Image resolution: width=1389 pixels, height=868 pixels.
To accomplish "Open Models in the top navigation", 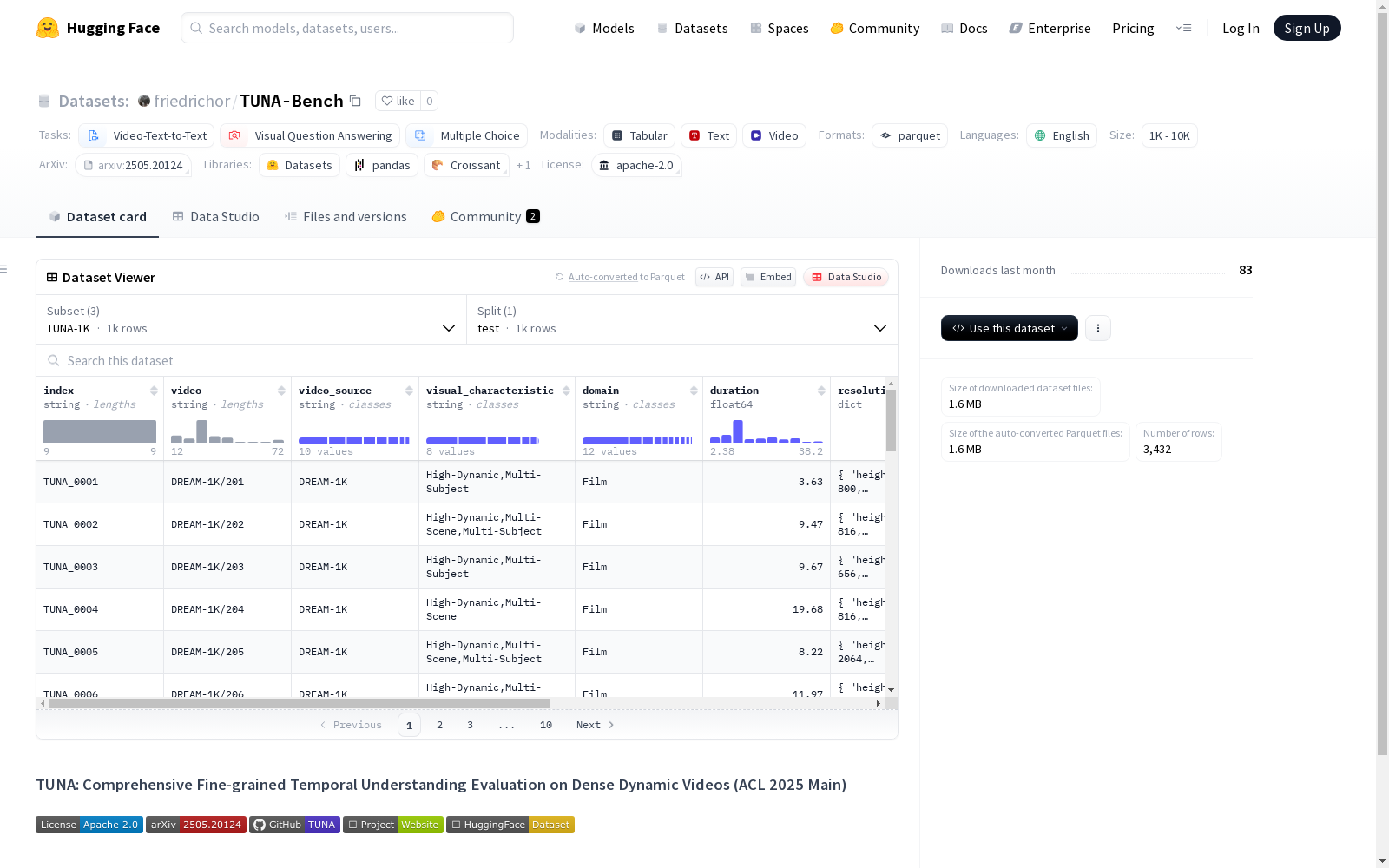I will pos(604,28).
